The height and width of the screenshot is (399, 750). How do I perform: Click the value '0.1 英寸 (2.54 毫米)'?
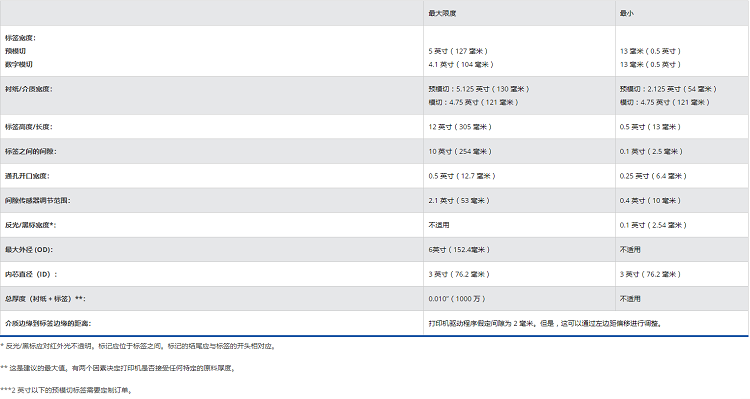click(x=653, y=225)
